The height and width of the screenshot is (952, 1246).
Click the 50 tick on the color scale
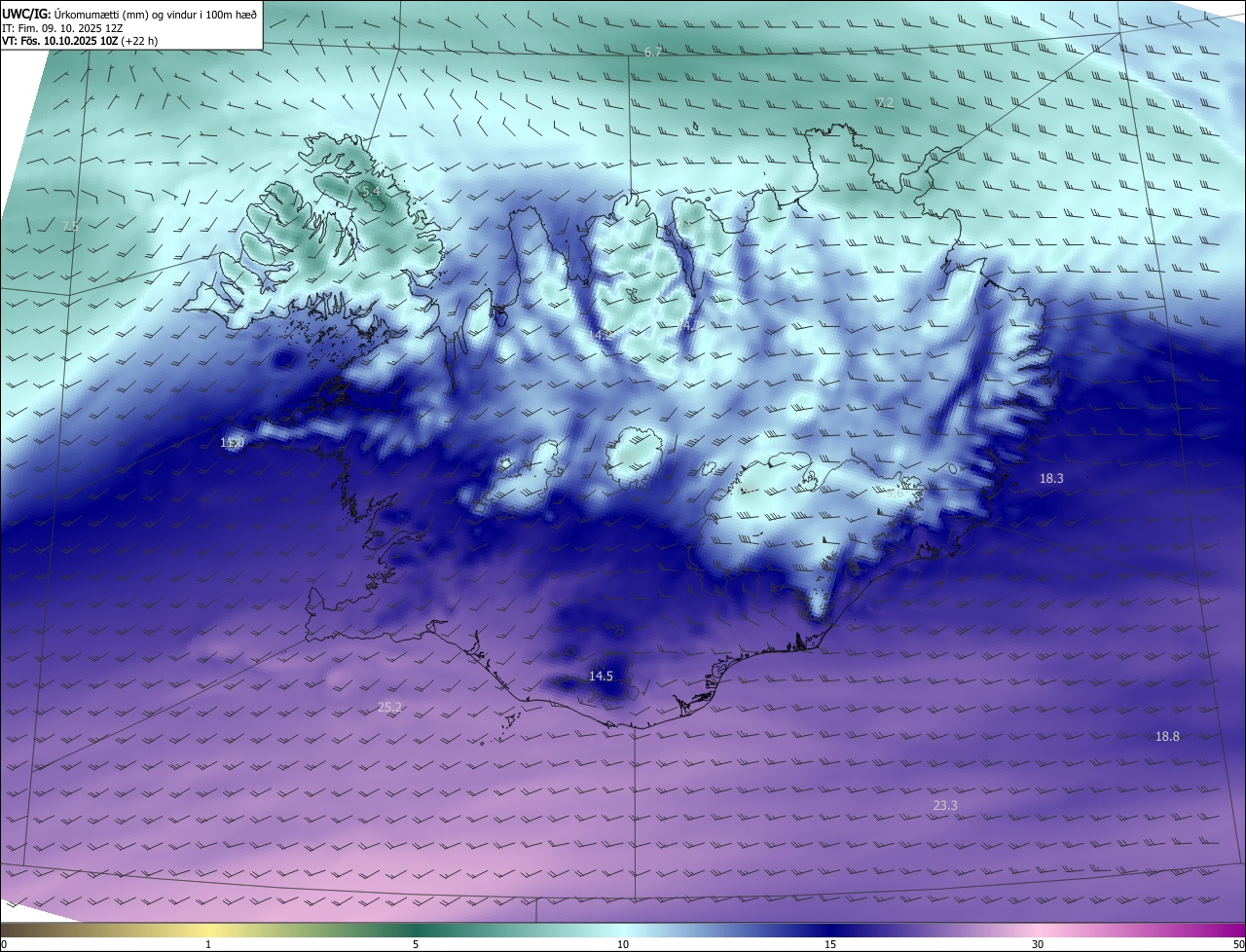tap(1238, 944)
